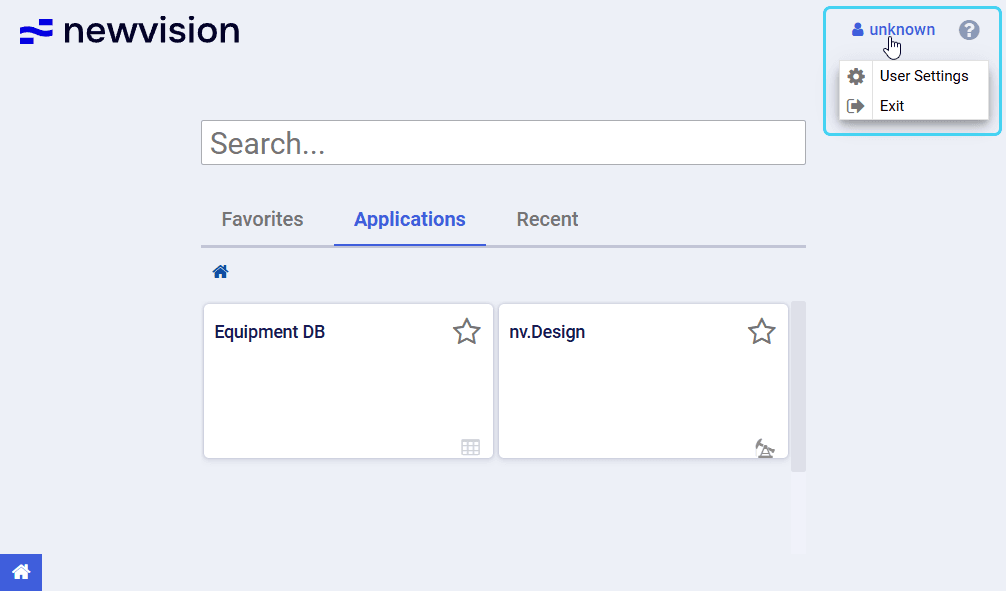Open the Recent tab
The image size is (1006, 591).
(x=547, y=219)
